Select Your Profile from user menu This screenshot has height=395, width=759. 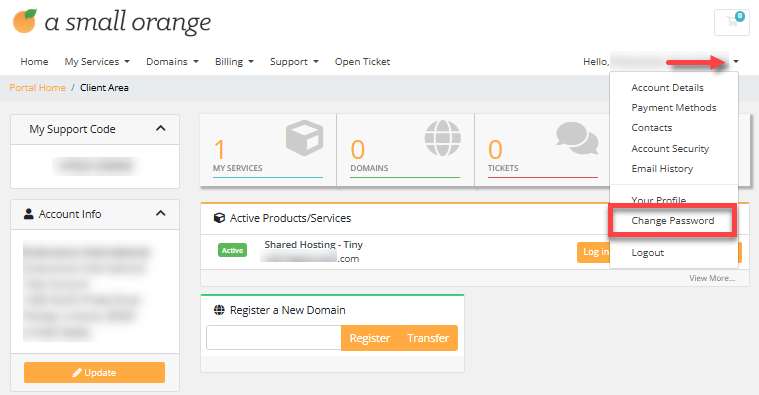tap(658, 200)
